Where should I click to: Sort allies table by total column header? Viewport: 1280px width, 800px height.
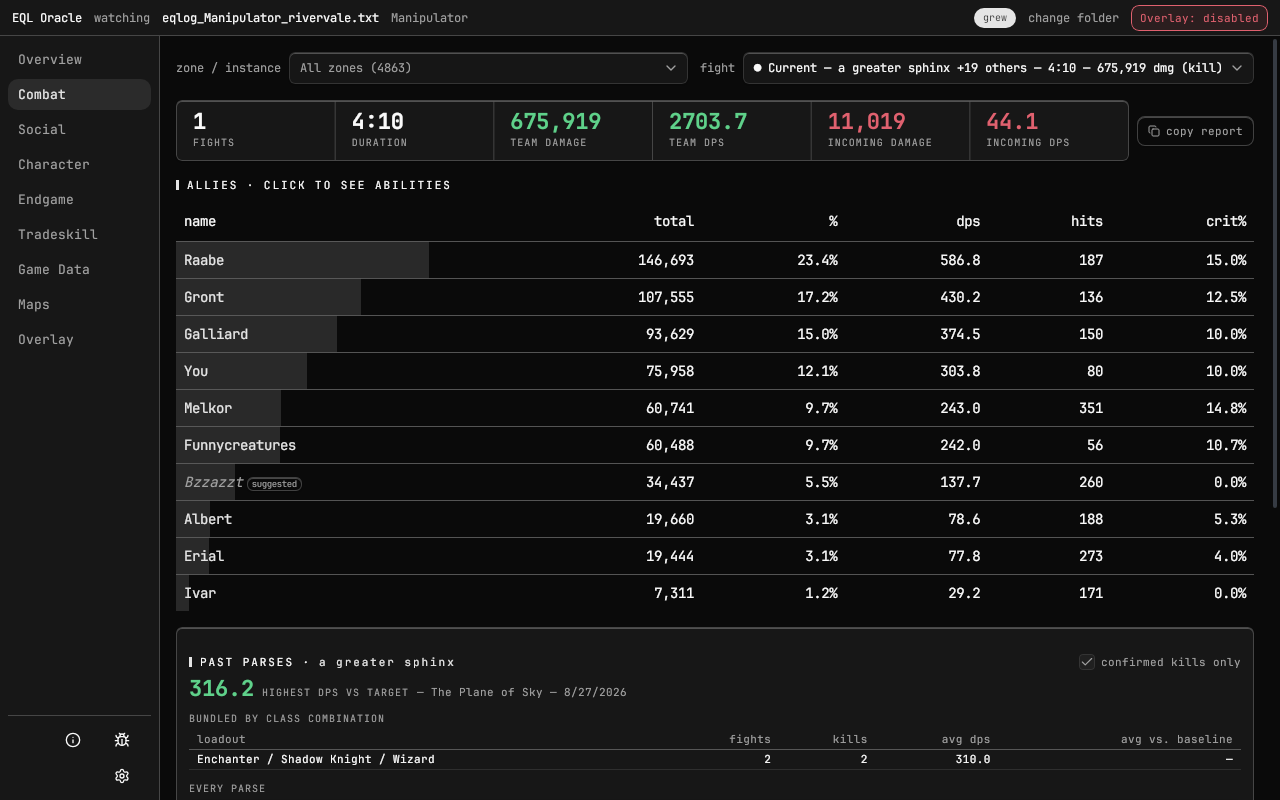[674, 221]
